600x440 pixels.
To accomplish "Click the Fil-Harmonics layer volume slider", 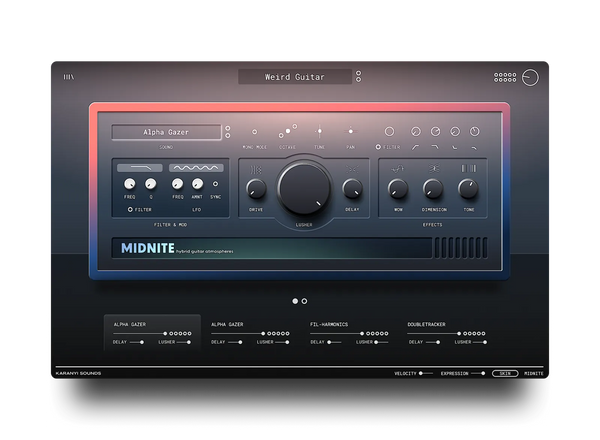I will 337,334.
